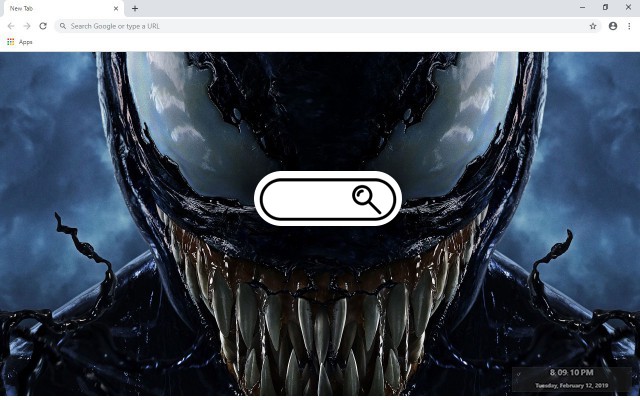Close the browser window
The height and width of the screenshot is (400, 640).
click(x=628, y=7)
